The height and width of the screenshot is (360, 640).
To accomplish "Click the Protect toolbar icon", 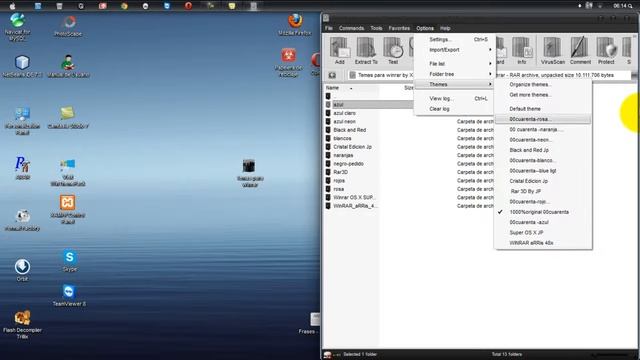I will coord(606,50).
